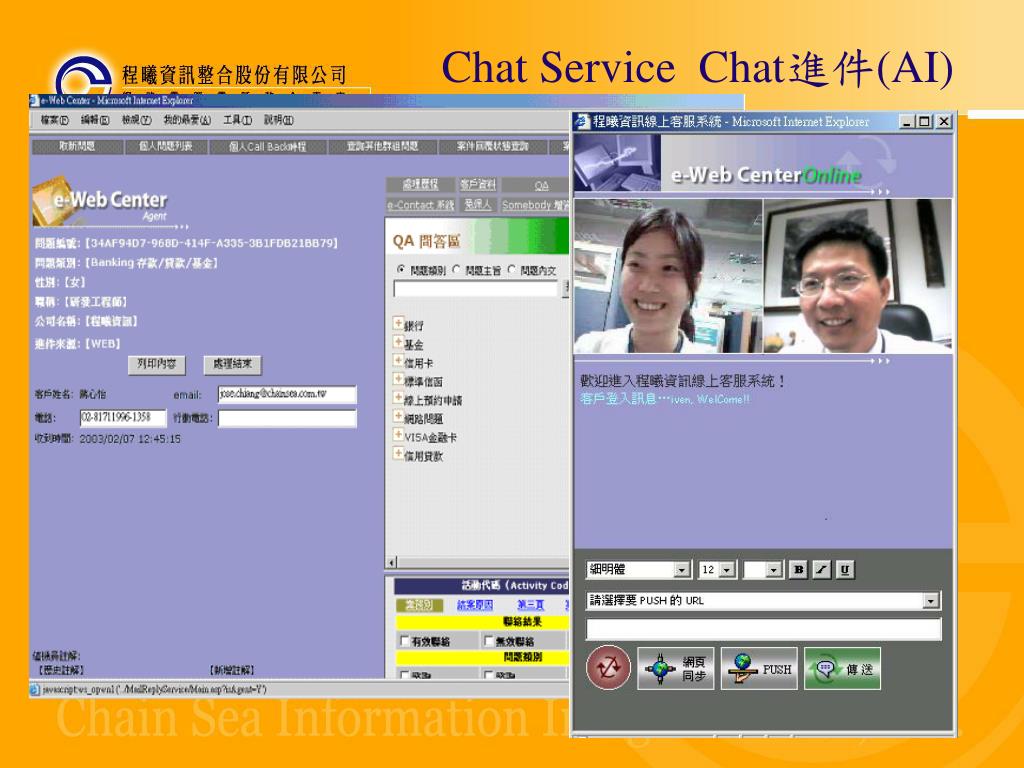Click the 【新增註解】 link

(x=231, y=670)
